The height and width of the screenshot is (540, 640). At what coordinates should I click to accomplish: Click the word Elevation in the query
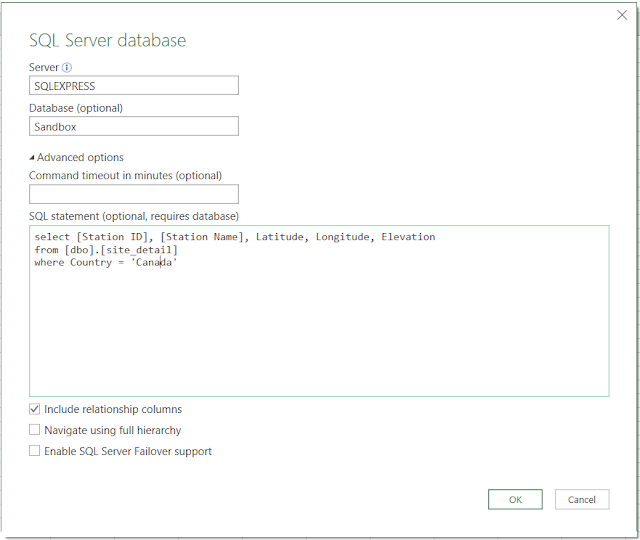pyautogui.click(x=408, y=237)
